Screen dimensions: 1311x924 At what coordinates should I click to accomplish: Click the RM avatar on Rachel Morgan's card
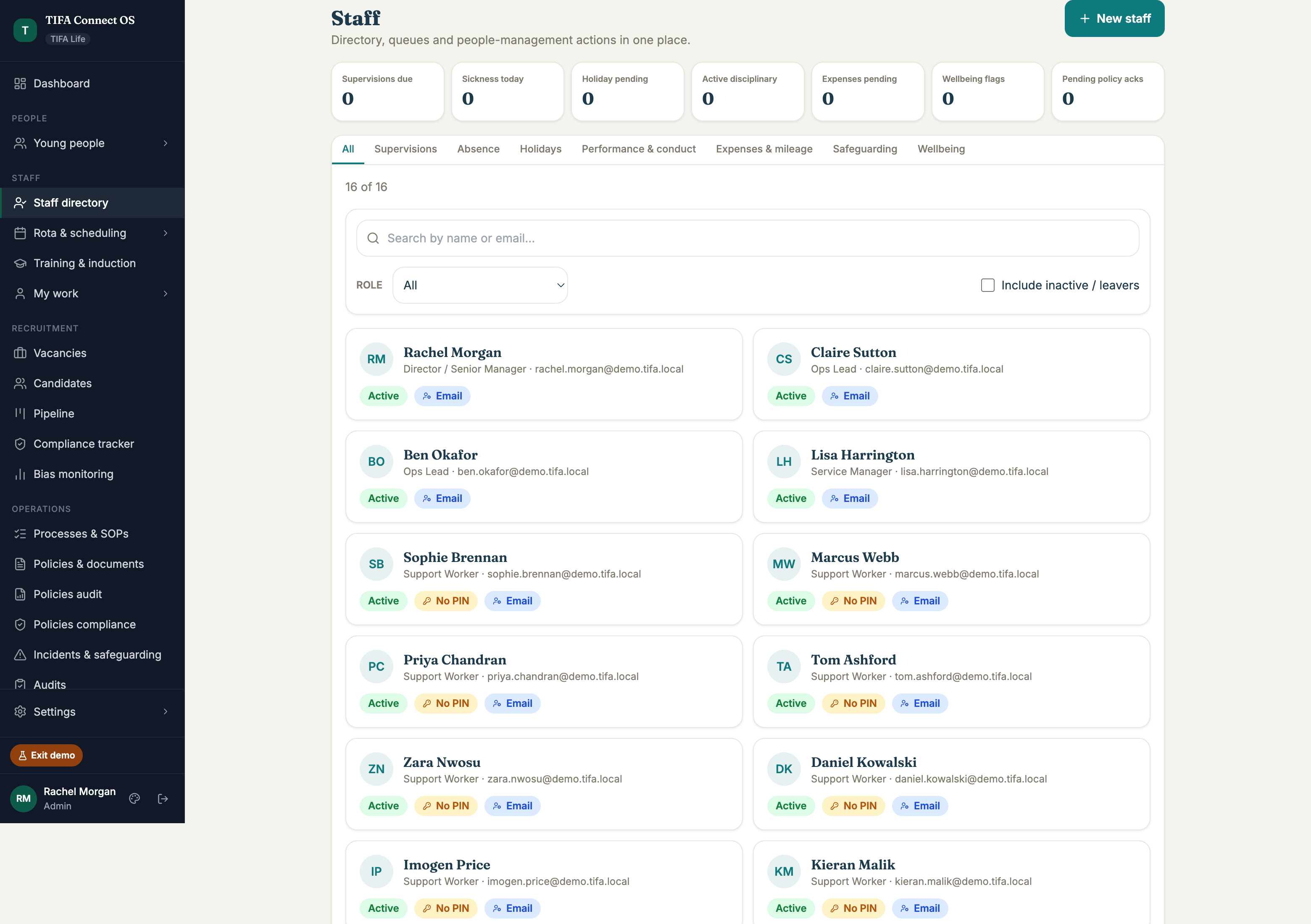pos(376,359)
